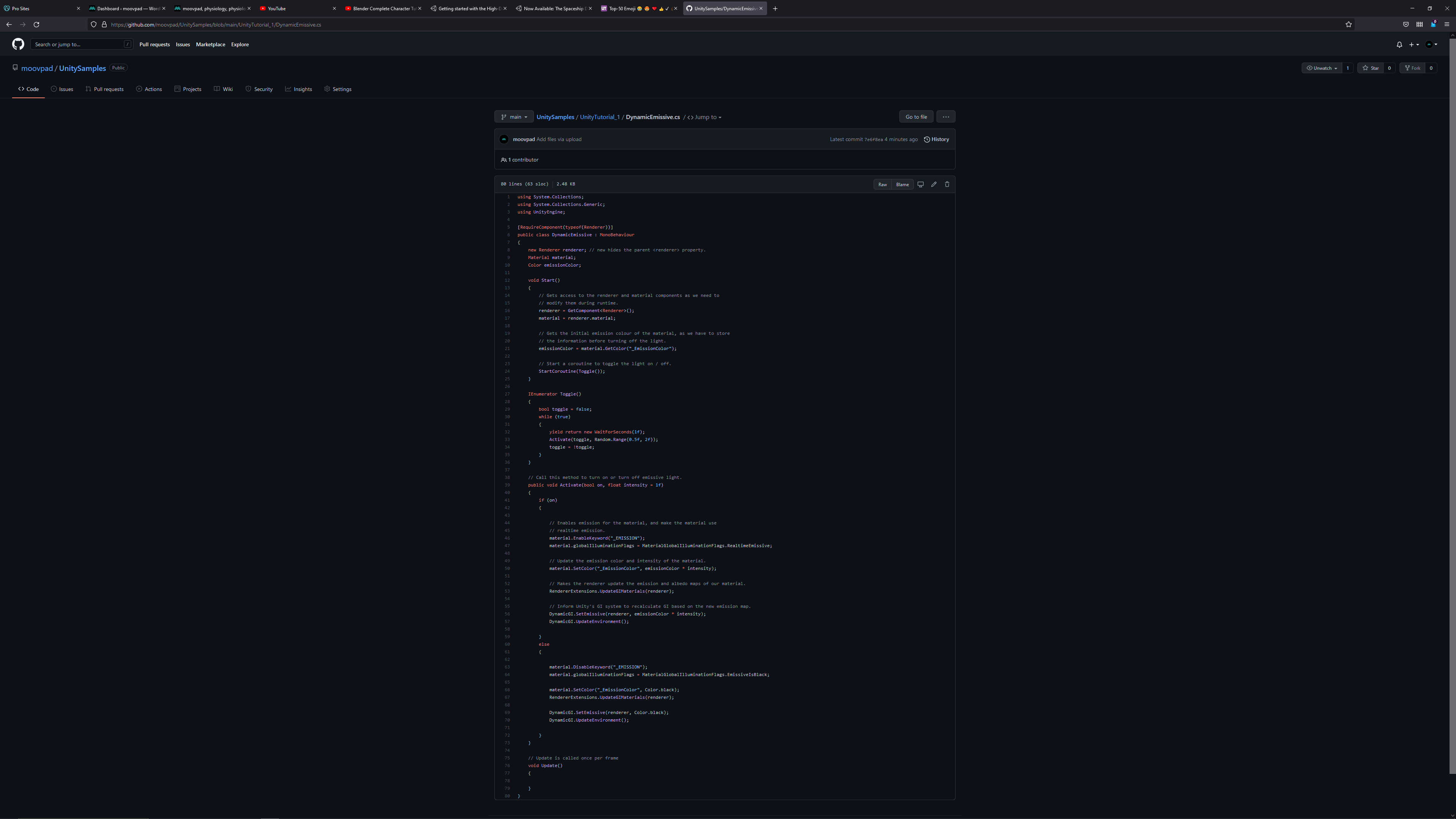This screenshot has height=819, width=1456.
Task: Open the browser library icon
Action: [1419, 24]
